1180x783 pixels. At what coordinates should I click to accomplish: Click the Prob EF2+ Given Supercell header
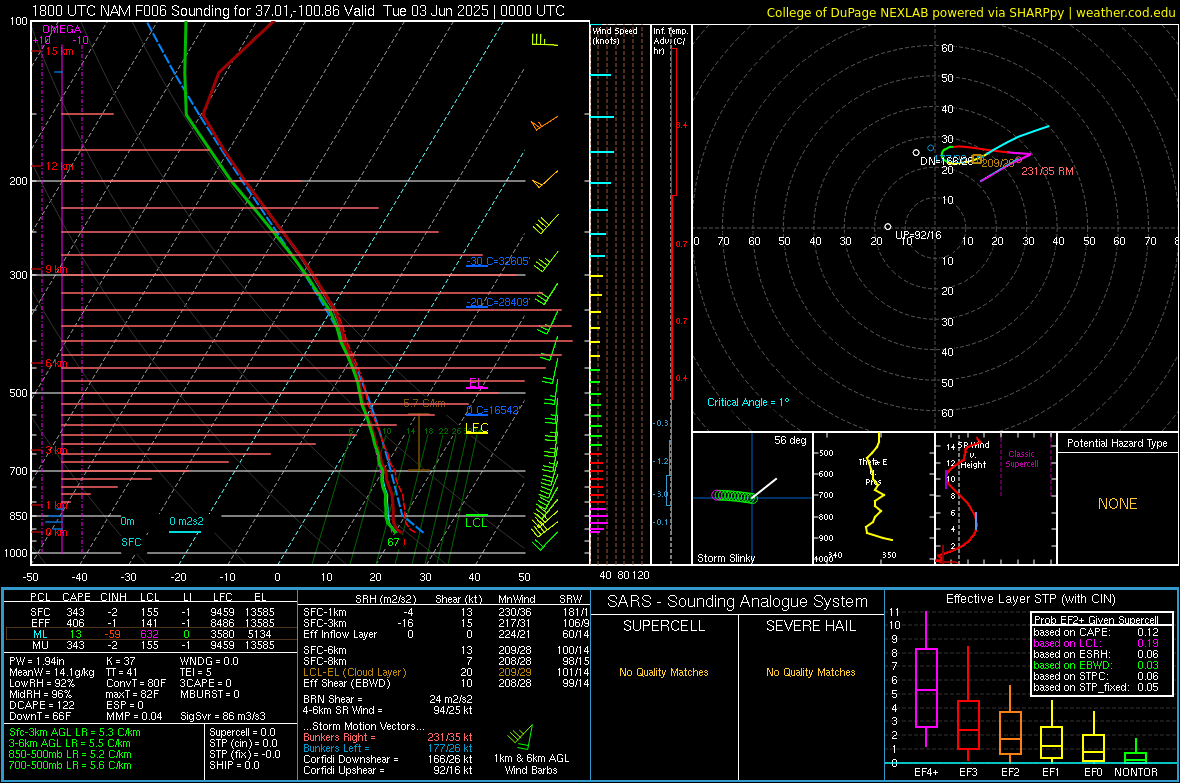pyautogui.click(x=1096, y=620)
